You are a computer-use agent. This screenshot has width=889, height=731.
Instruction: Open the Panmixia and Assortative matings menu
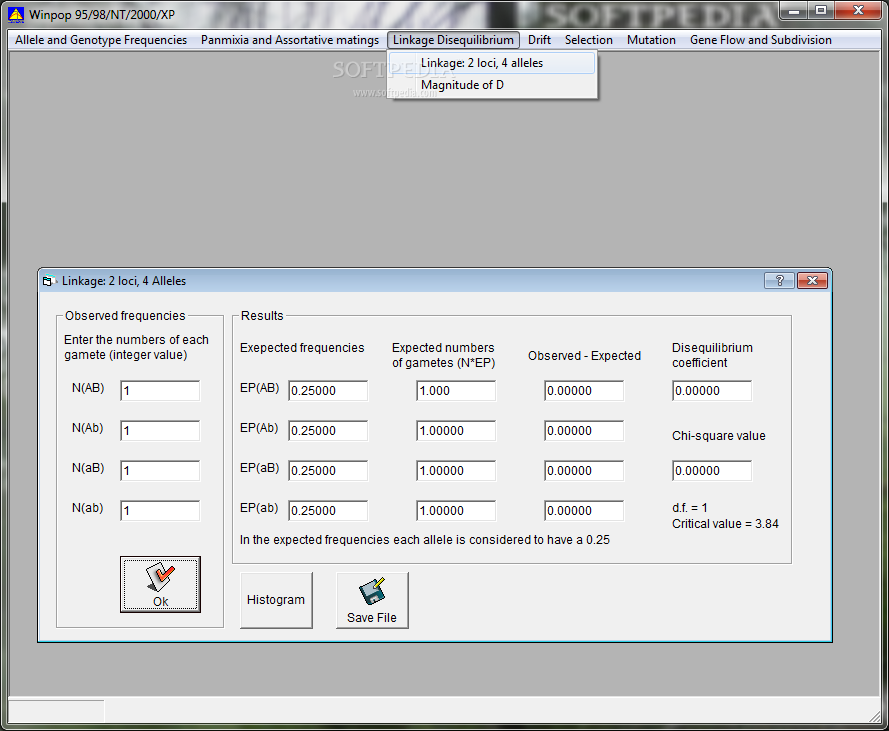click(290, 40)
